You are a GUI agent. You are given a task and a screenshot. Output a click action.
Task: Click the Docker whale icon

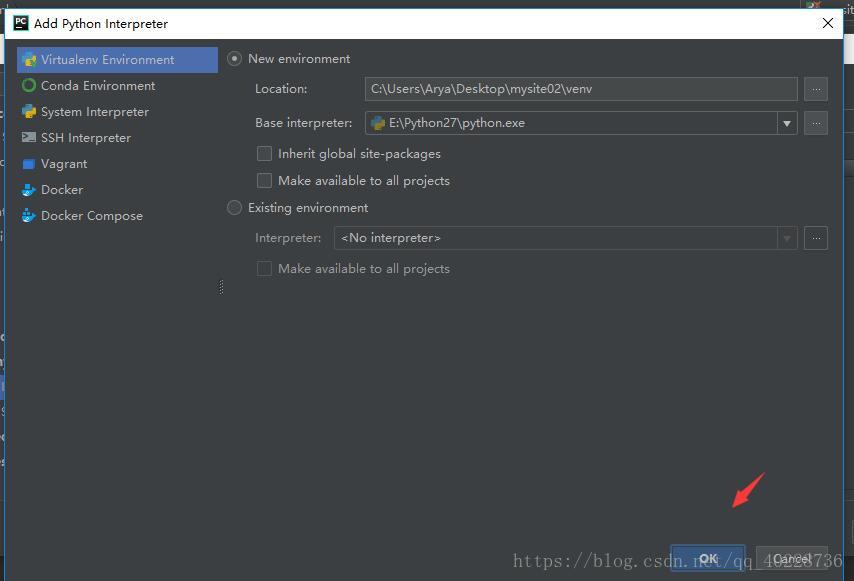click(29, 190)
